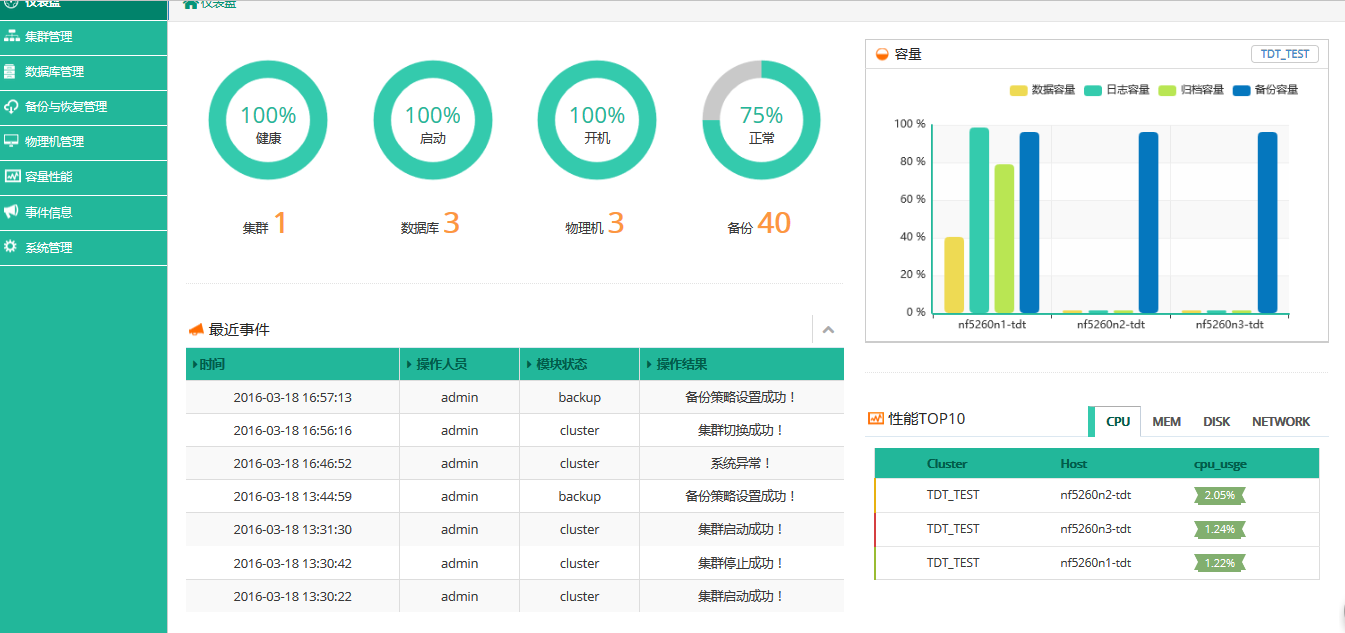Click the nf5260n1-tdt label on chart axis

click(x=992, y=324)
